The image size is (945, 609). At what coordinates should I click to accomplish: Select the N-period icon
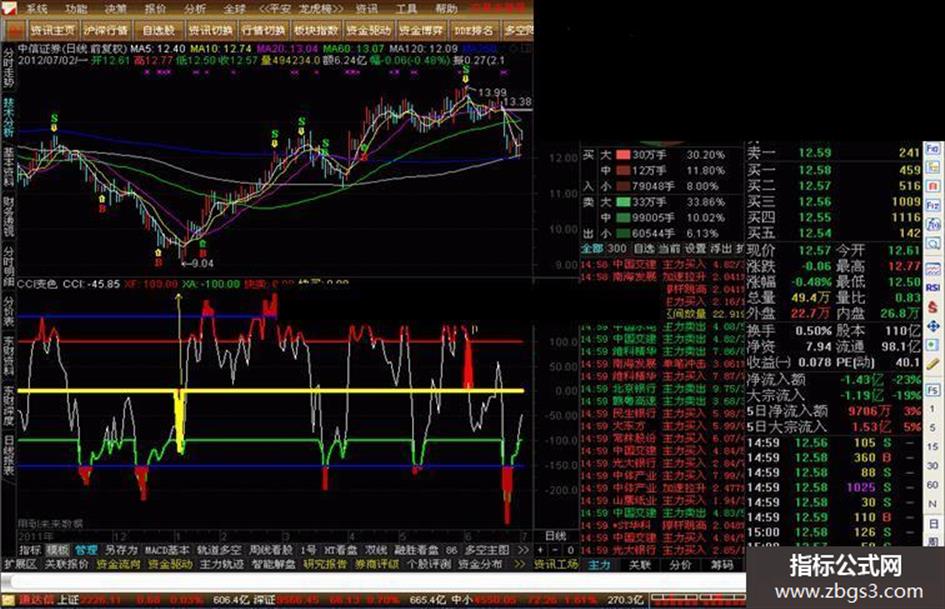coord(933,504)
